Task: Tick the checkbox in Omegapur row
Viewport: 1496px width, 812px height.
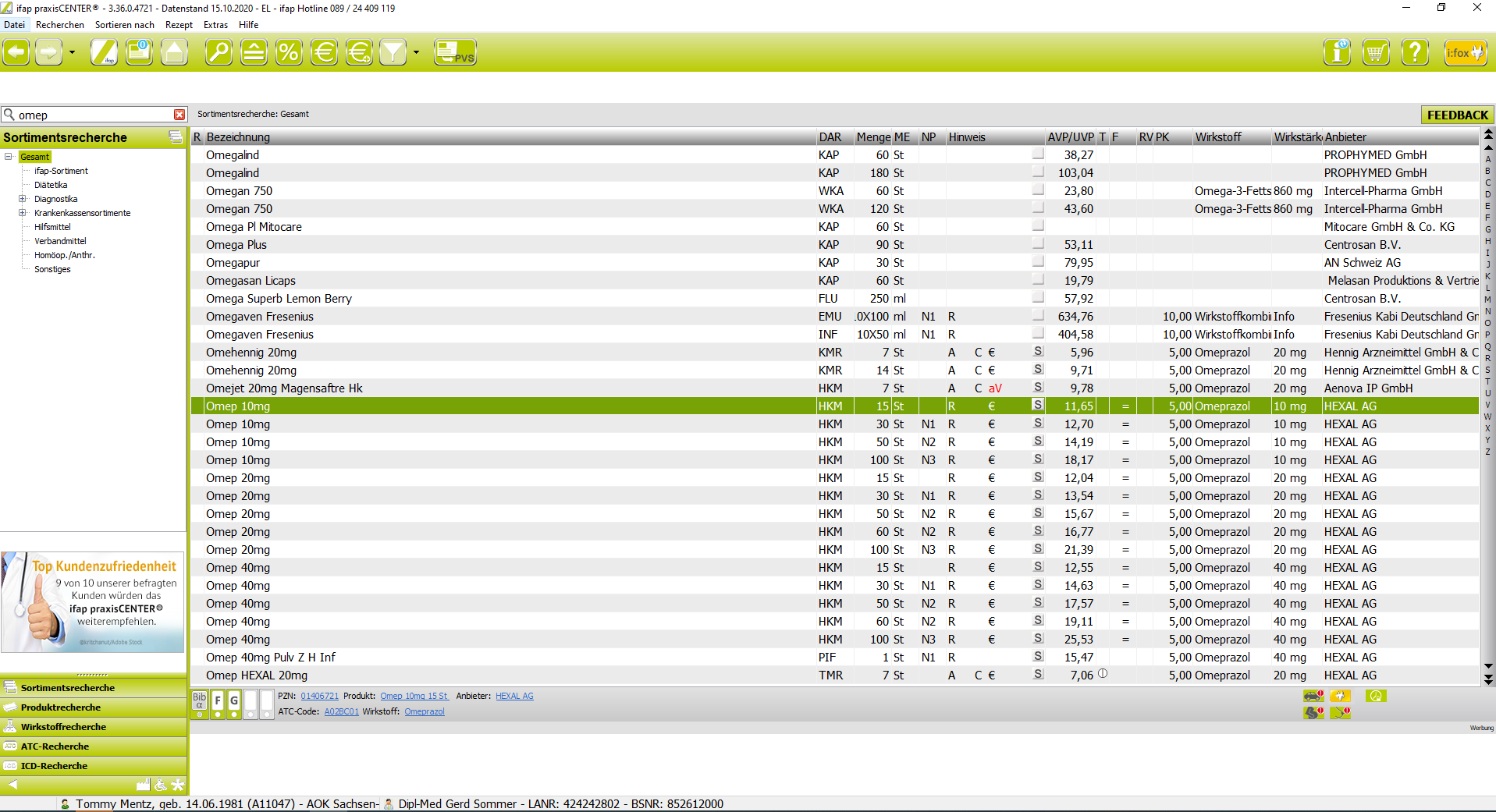Action: pos(1038,261)
